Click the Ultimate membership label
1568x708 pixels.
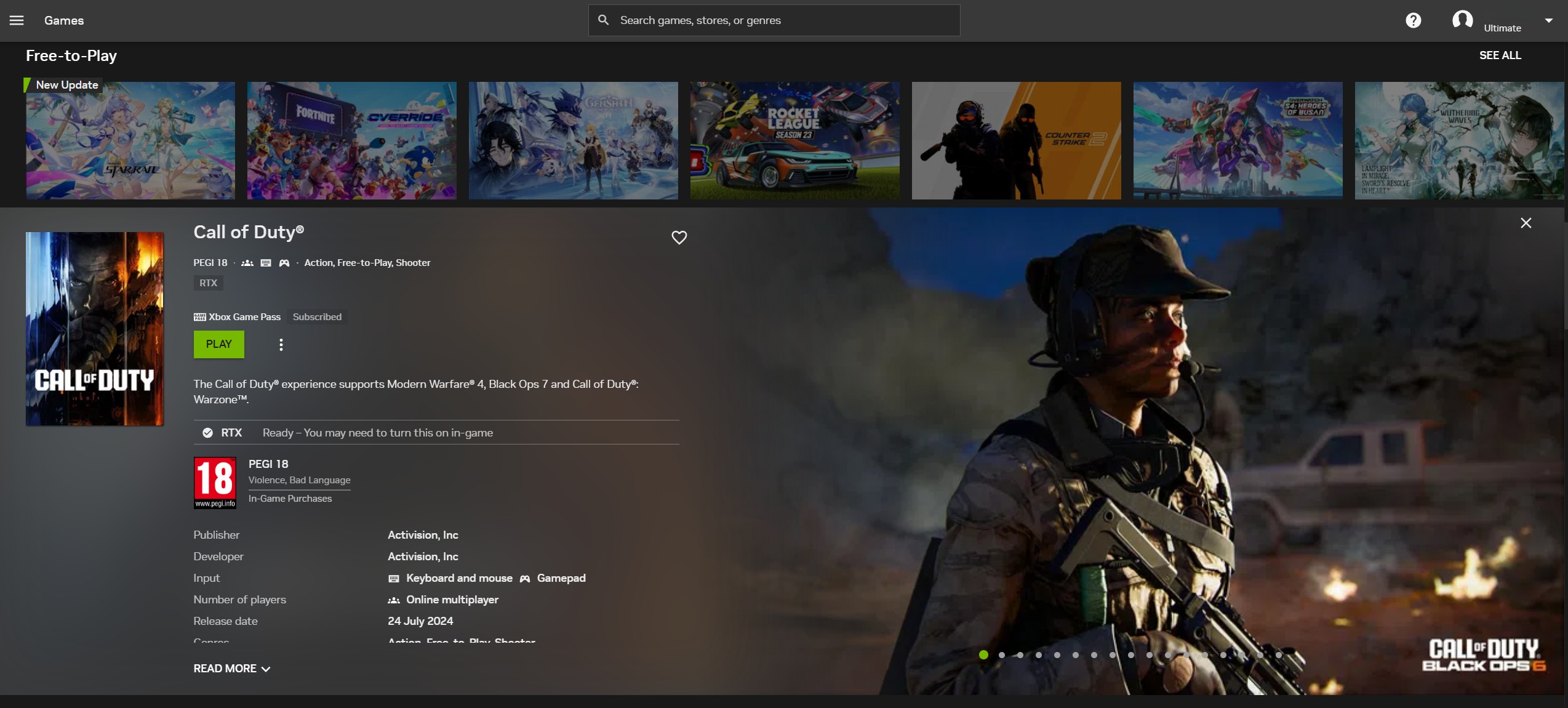[1502, 28]
